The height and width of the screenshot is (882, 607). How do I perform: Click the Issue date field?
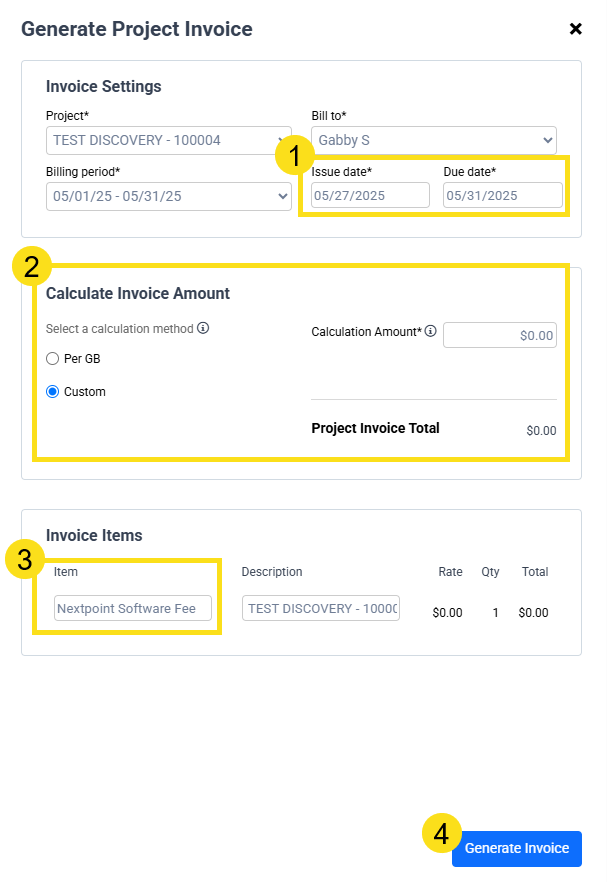pos(370,195)
